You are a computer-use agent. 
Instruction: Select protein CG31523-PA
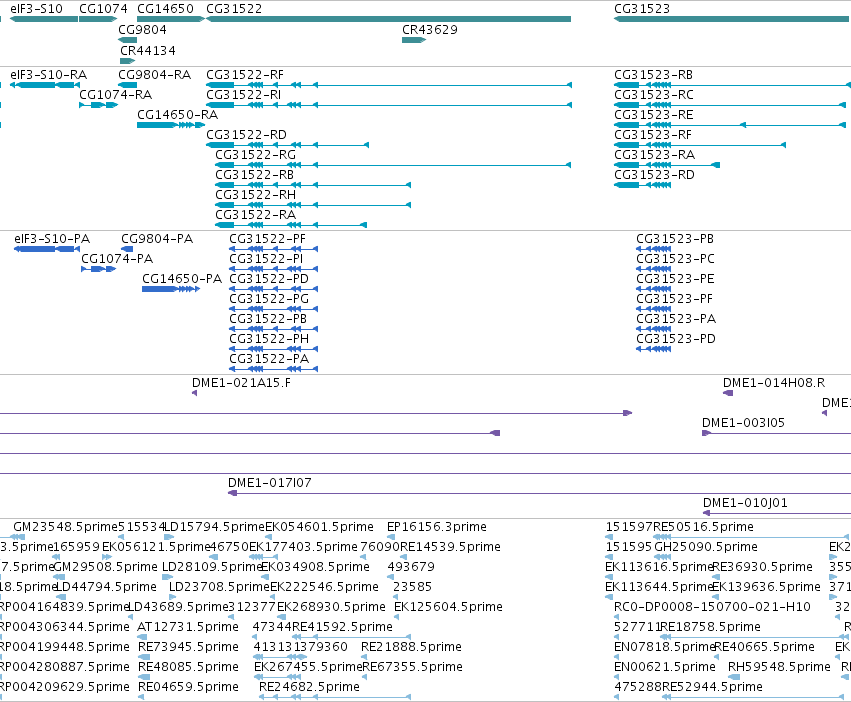653,329
